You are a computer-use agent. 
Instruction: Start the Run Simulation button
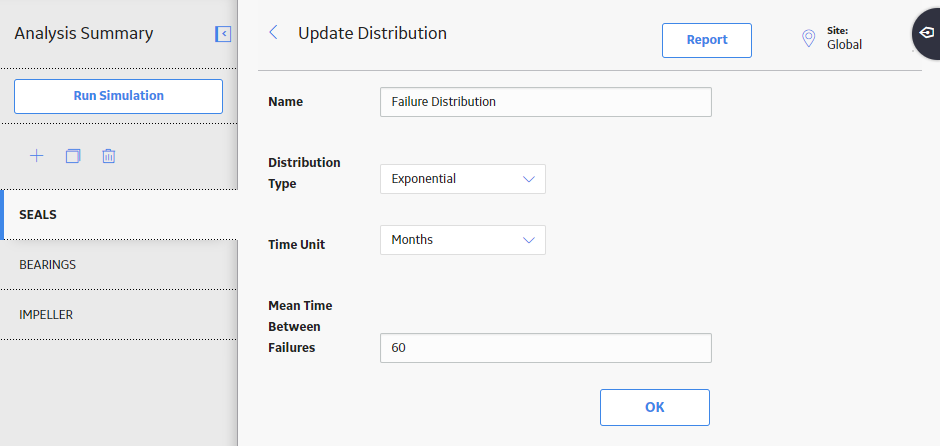pos(119,96)
